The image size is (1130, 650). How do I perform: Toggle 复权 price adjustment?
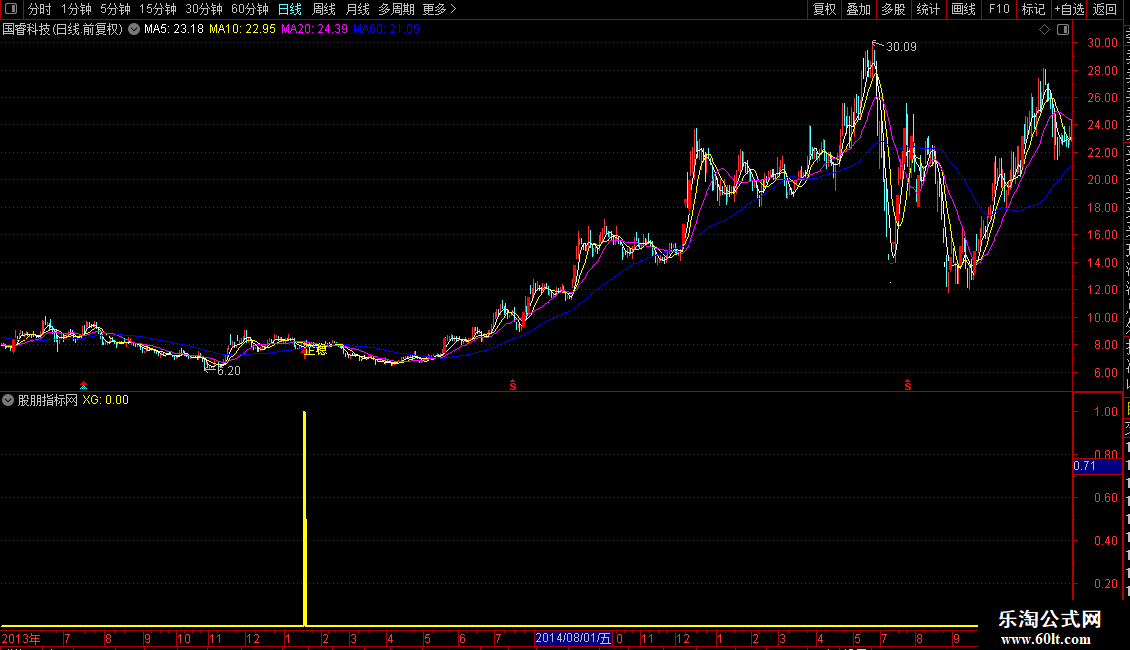pos(824,9)
